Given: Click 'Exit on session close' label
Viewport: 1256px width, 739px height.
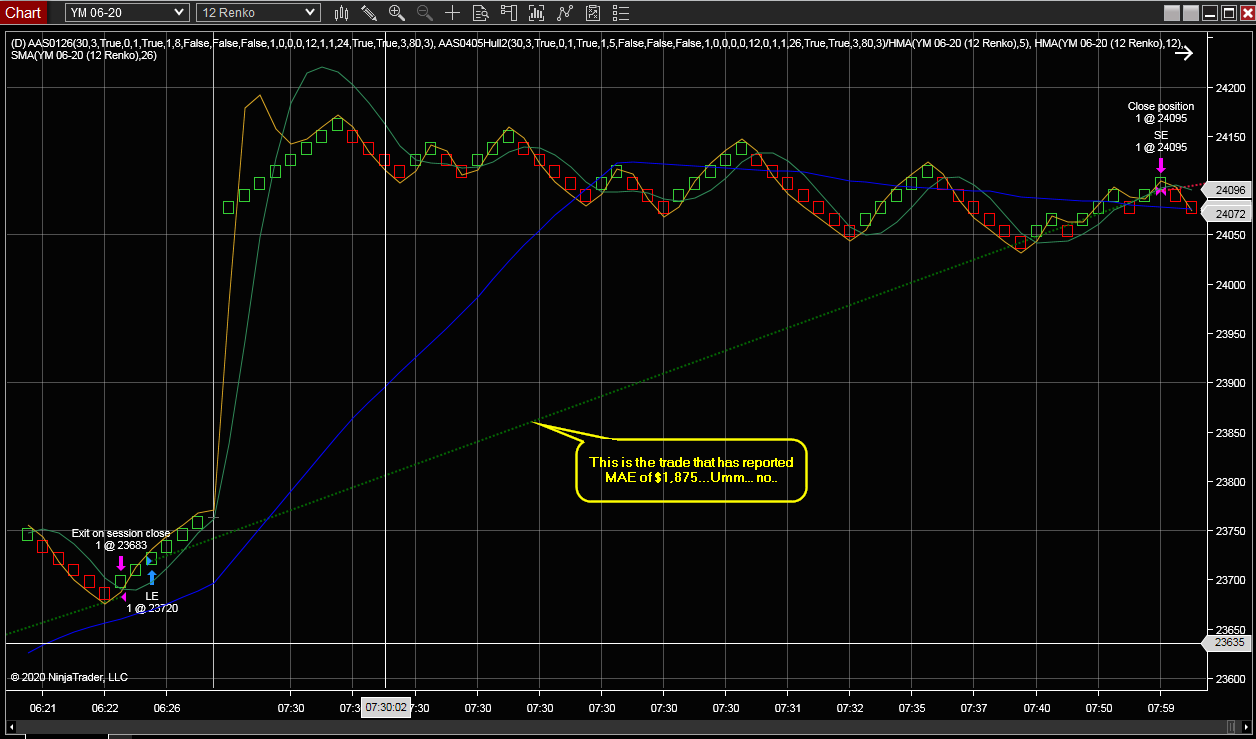Looking at the screenshot, I should [121, 533].
